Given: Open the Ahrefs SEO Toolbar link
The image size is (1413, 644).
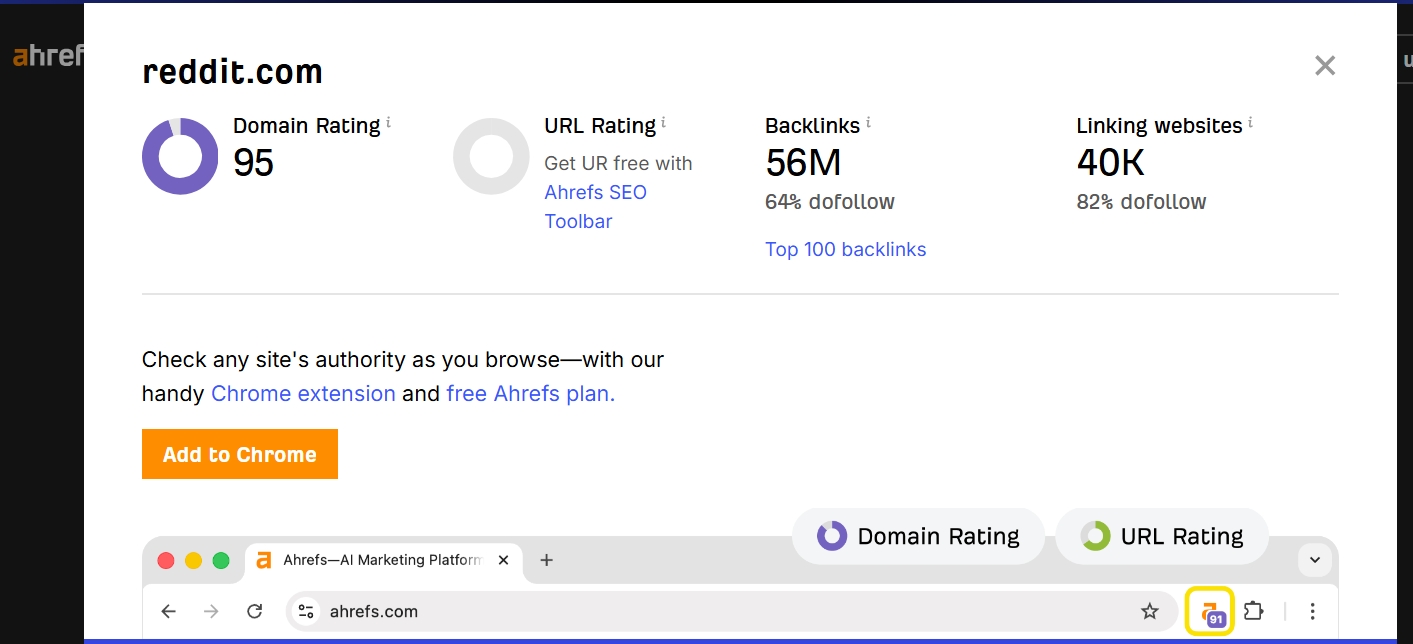Looking at the screenshot, I should click(595, 207).
